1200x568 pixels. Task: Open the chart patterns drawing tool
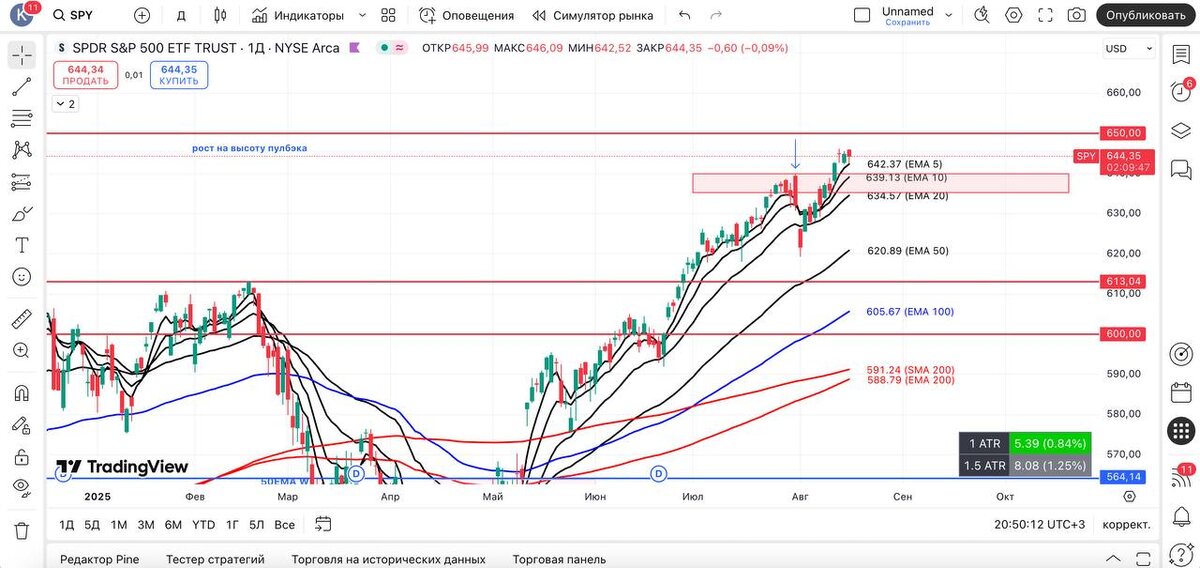22,150
